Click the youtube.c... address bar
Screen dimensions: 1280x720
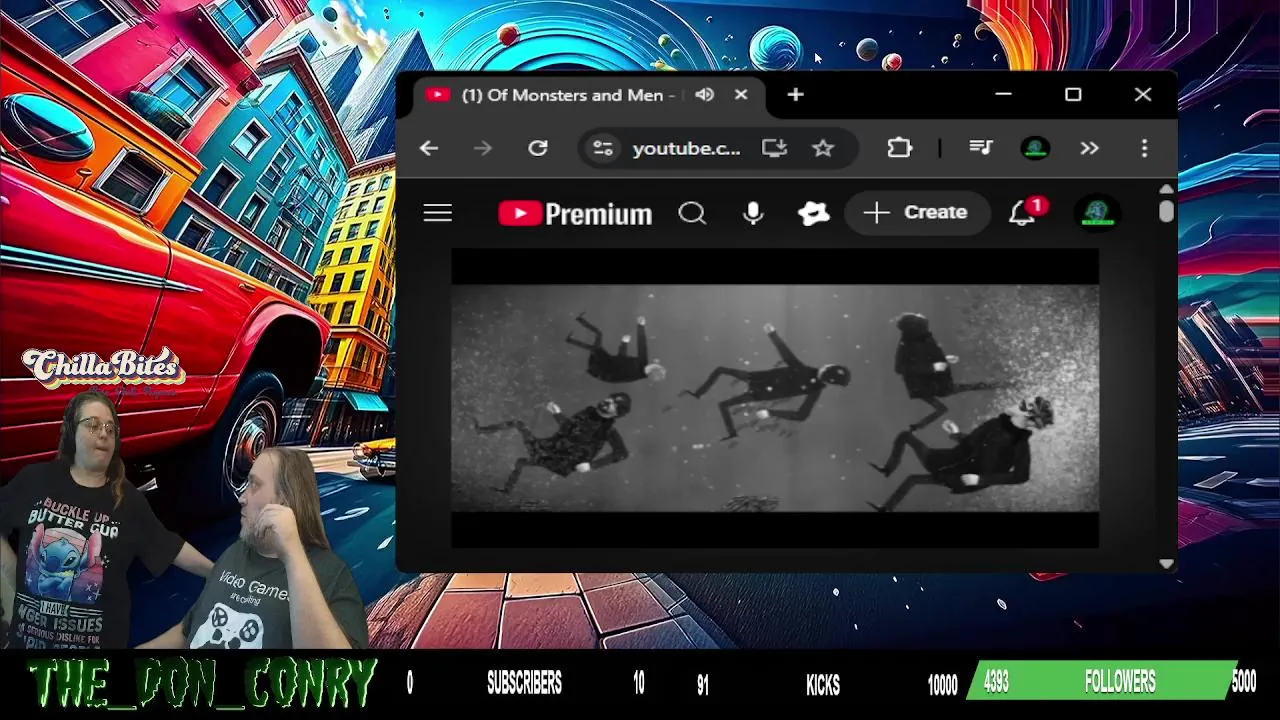[686, 148]
